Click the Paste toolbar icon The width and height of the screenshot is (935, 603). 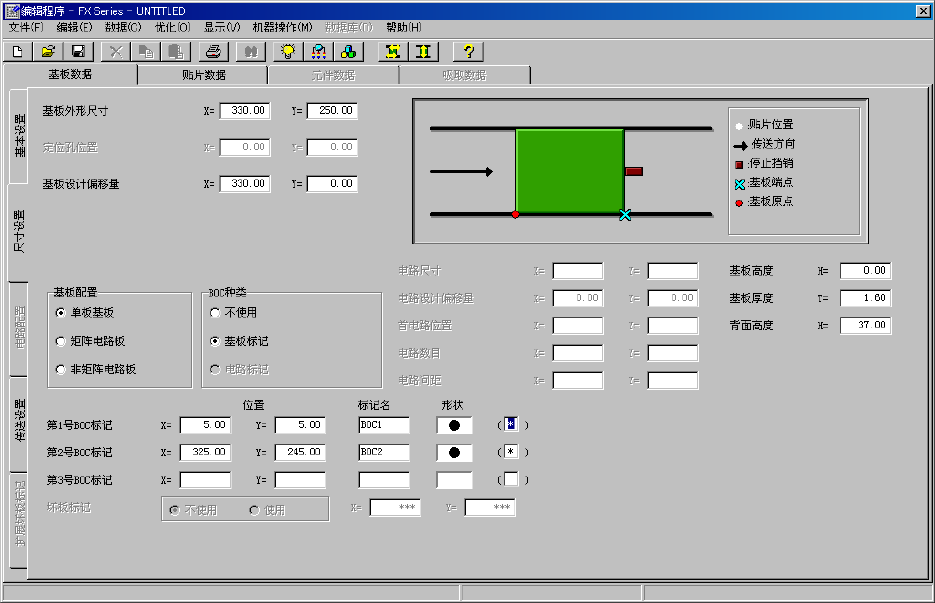(176, 52)
